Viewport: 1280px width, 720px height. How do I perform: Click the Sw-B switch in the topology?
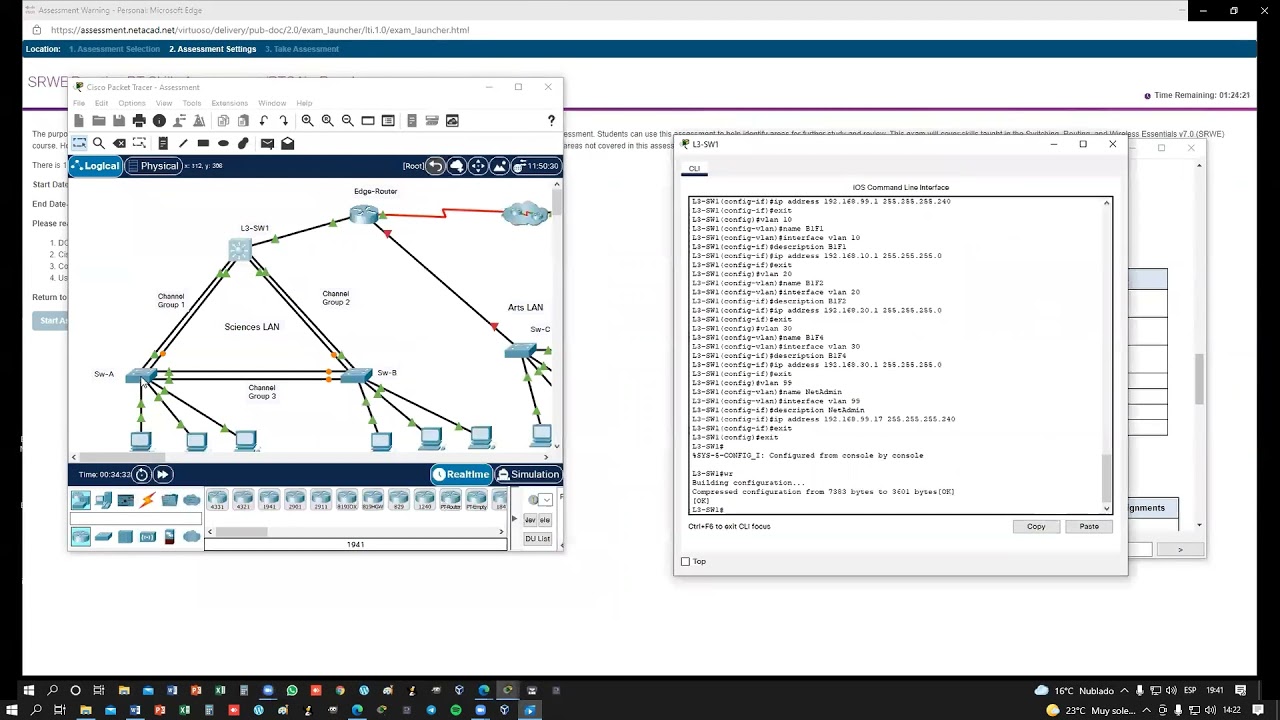[356, 375]
